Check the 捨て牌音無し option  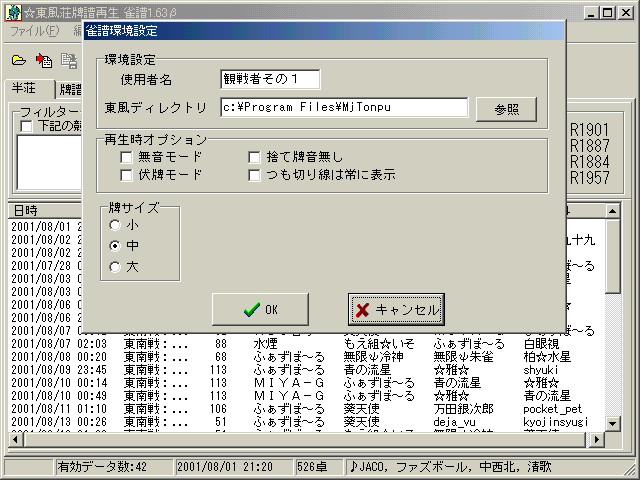(255, 157)
